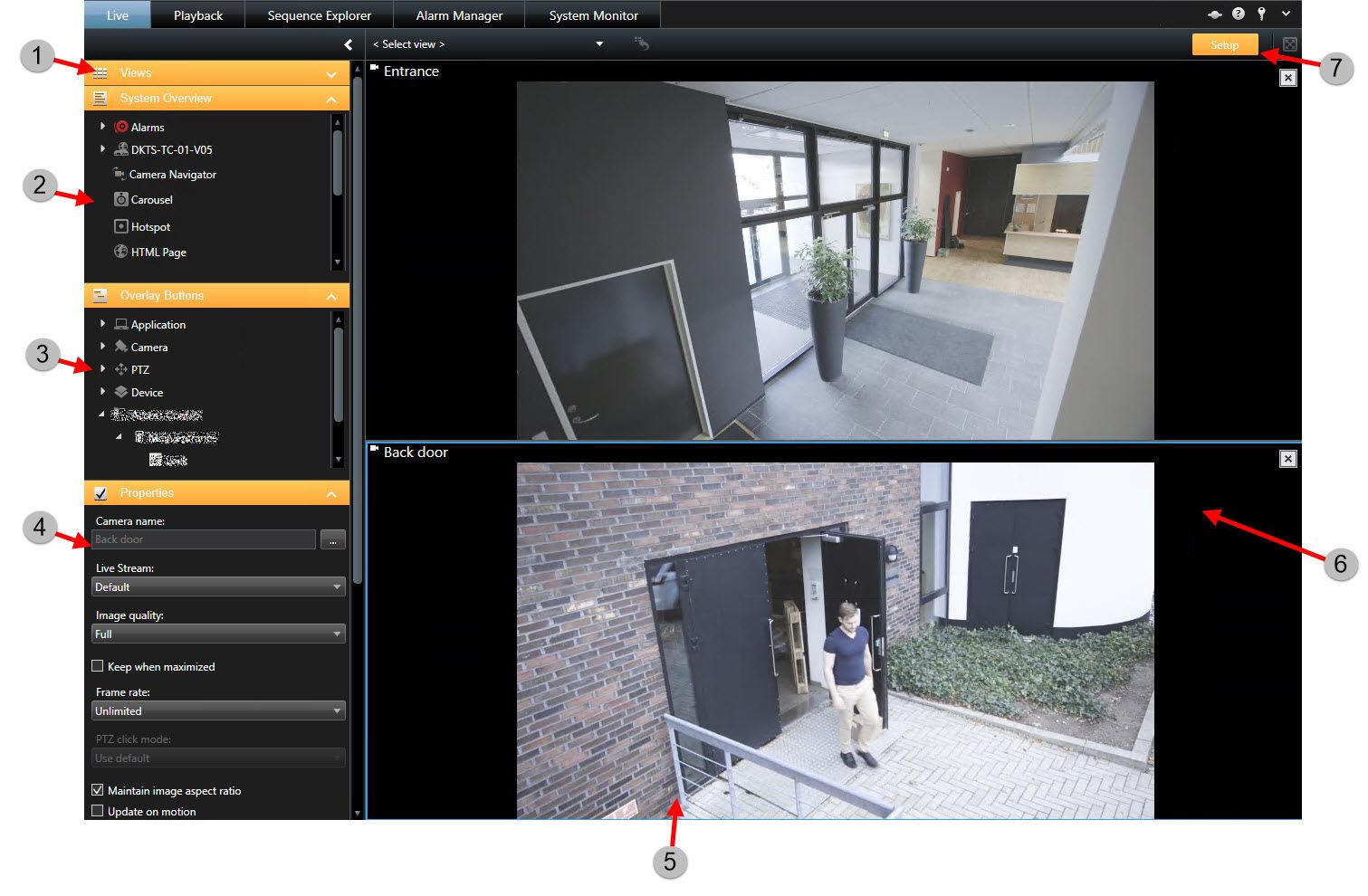Screen dimensions: 1368x896
Task: Click the red Alarms icon
Action: 121,127
